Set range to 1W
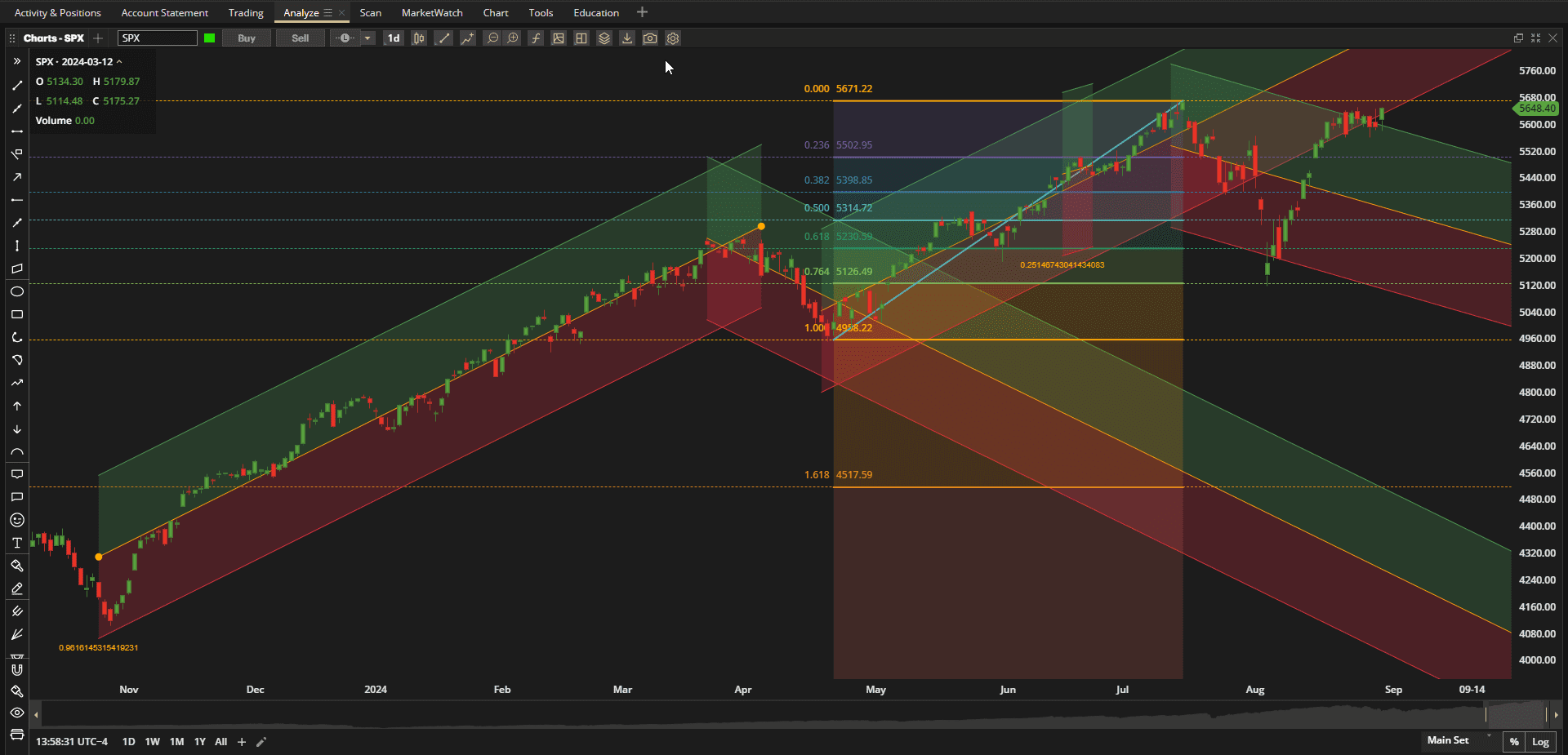This screenshot has height=755, width=1568. click(x=153, y=742)
